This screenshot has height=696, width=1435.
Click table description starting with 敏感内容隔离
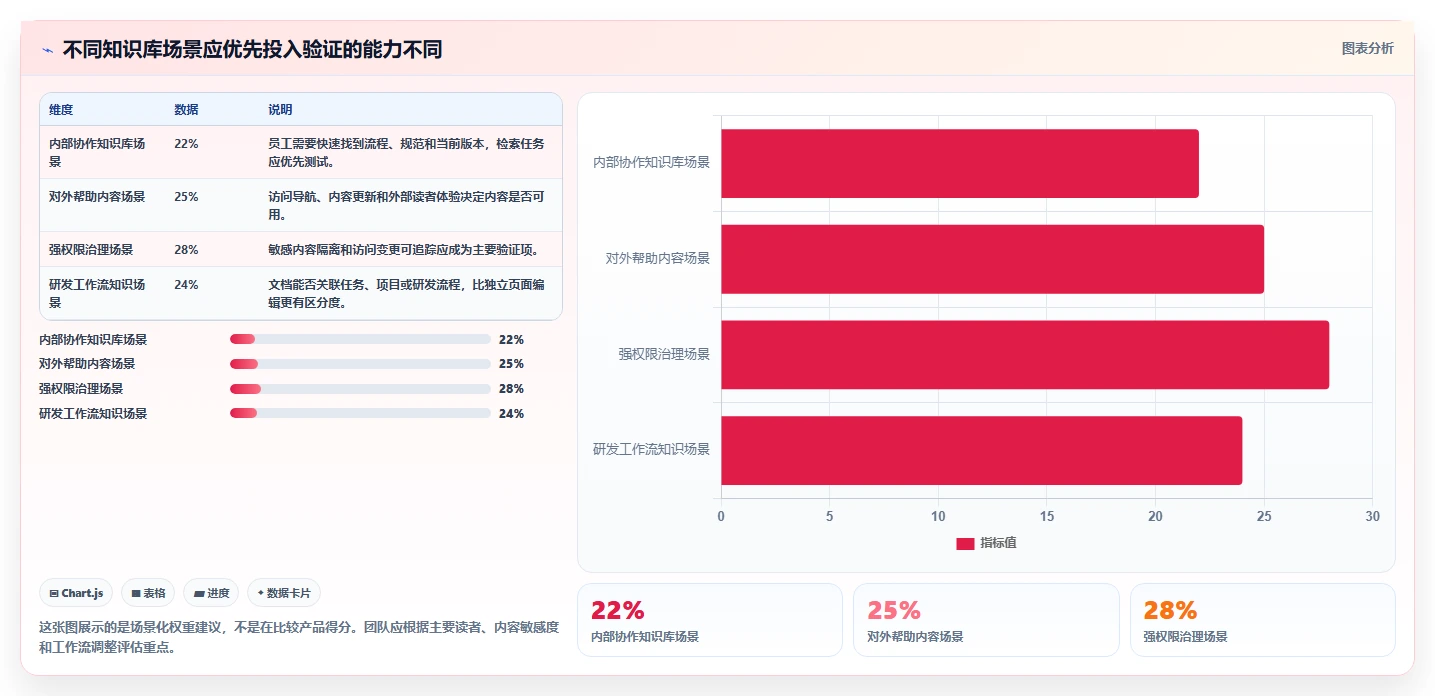pyautogui.click(x=404, y=250)
